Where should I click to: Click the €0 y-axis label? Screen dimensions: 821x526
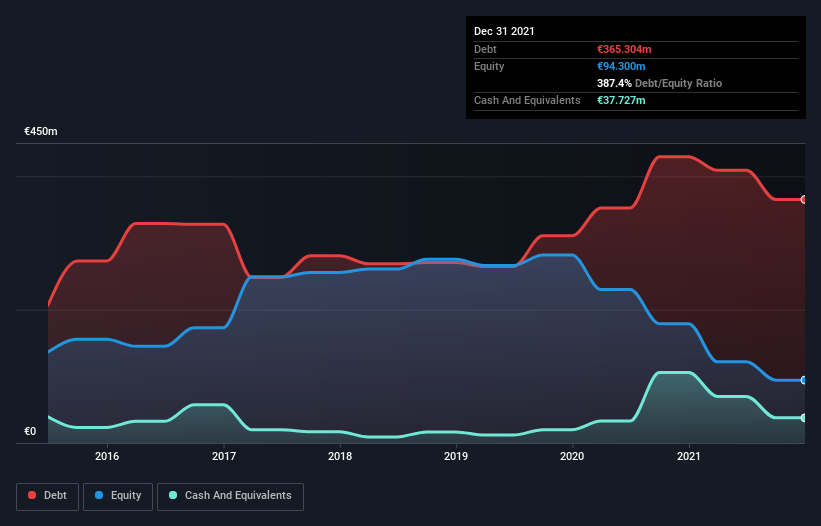(30, 431)
